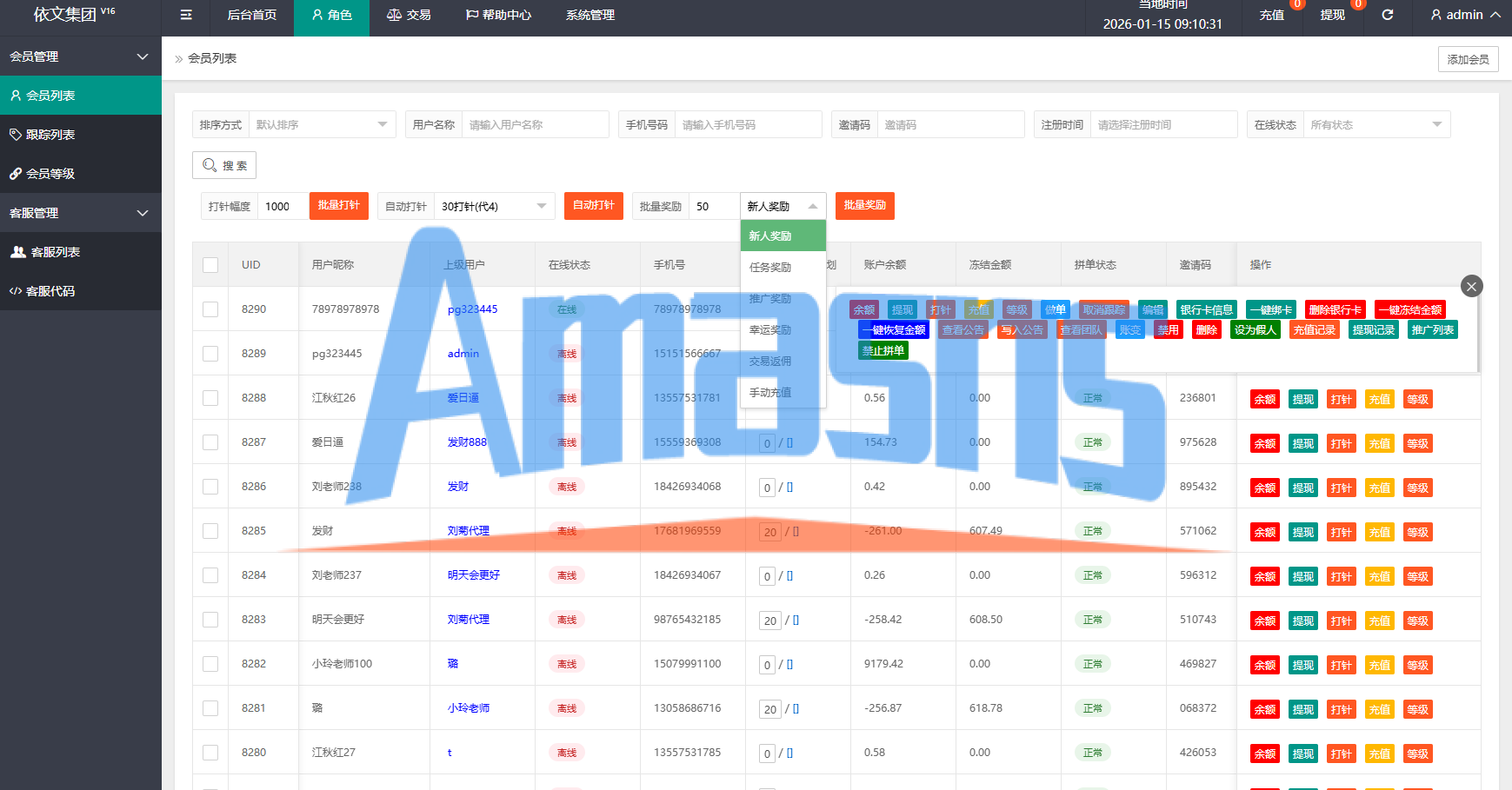Screen dimensions: 1512x790
Task: Tick the checkbox for UID 8288
Action: [x=210, y=398]
